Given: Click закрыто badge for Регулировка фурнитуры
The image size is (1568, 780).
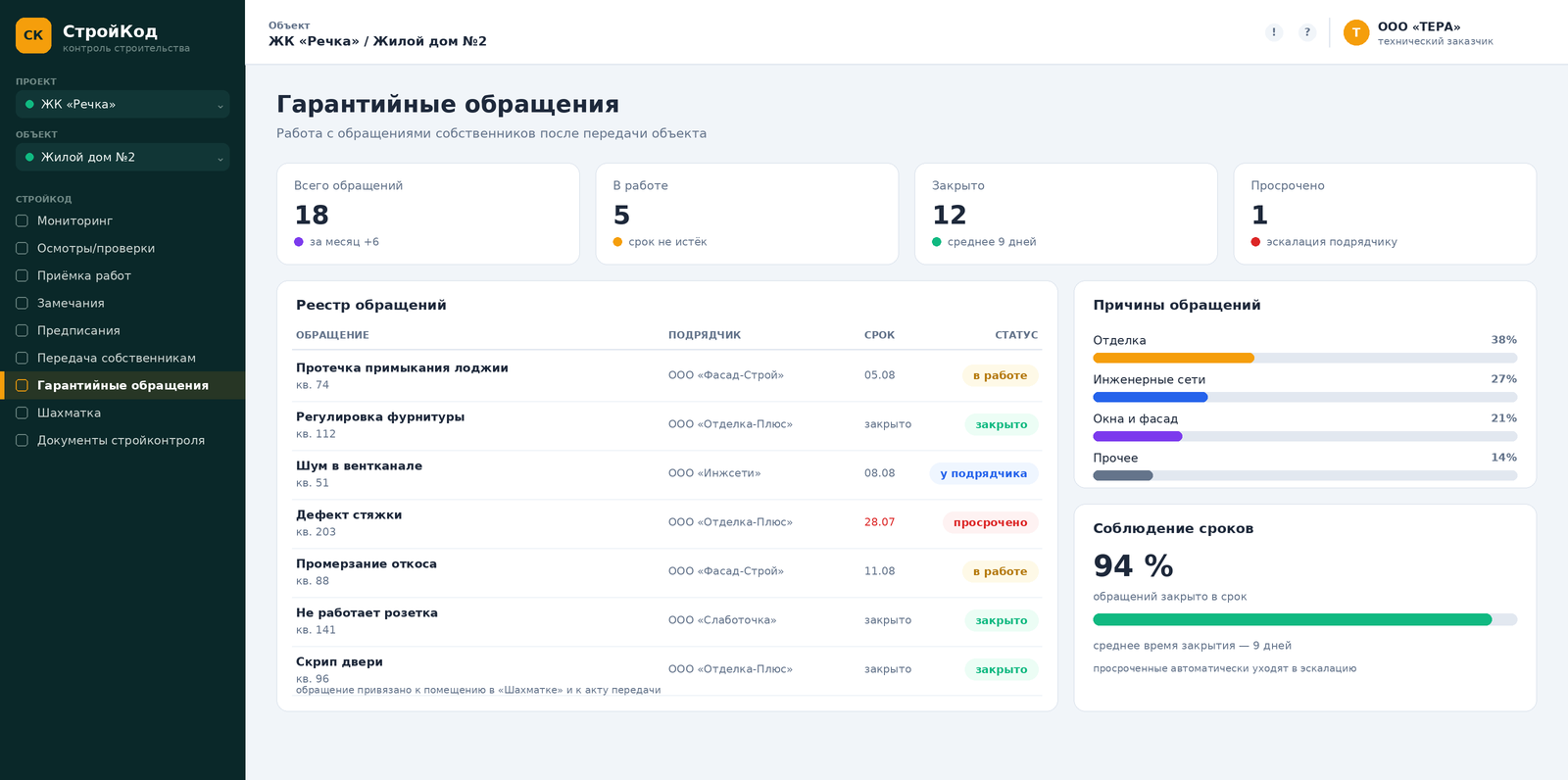Looking at the screenshot, I should (x=1002, y=424).
